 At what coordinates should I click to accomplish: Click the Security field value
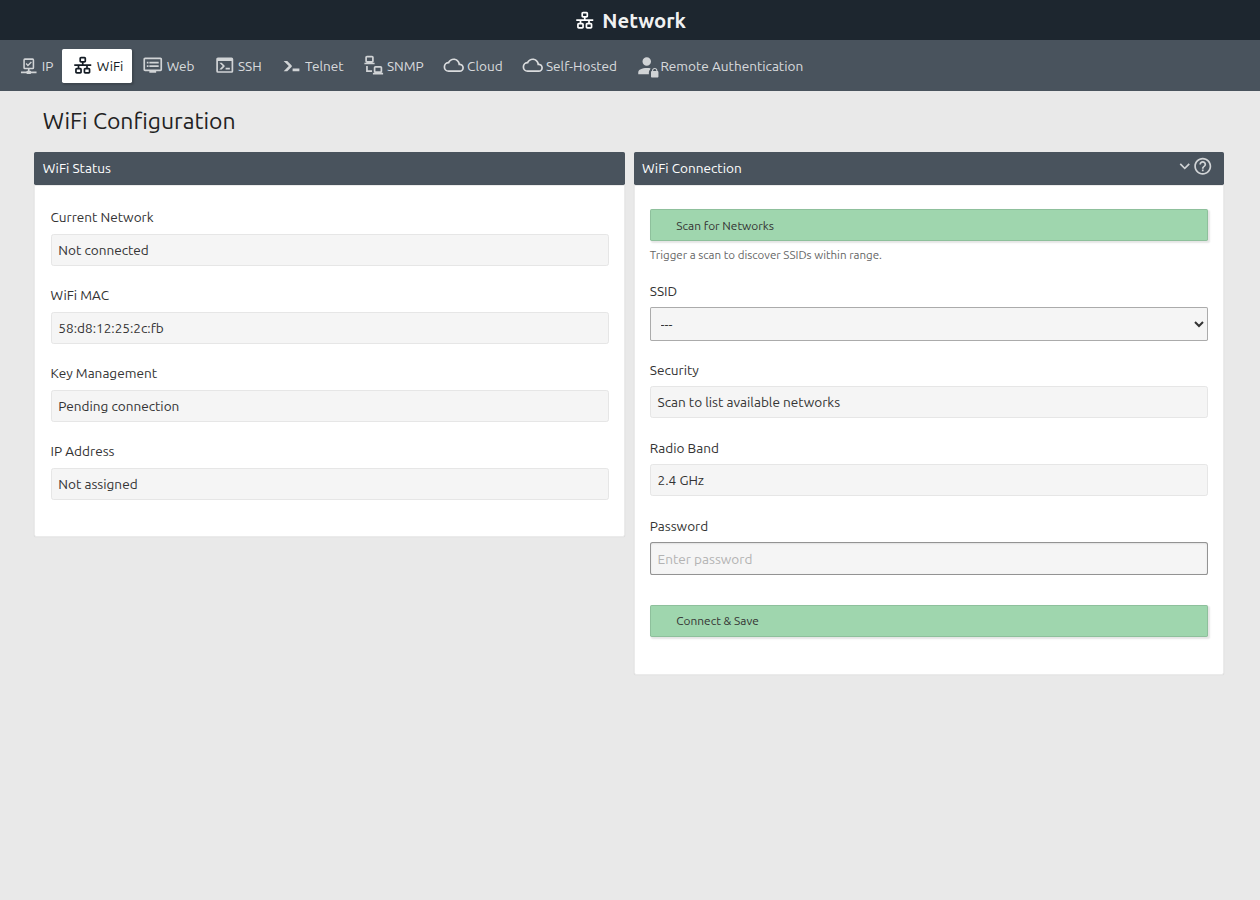[x=929, y=402]
